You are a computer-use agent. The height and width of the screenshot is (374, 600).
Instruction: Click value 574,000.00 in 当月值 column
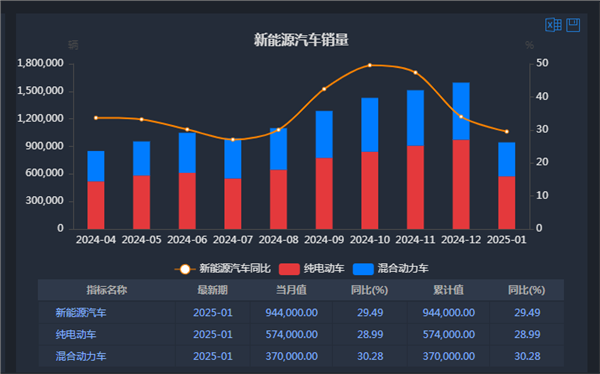[x=292, y=335]
